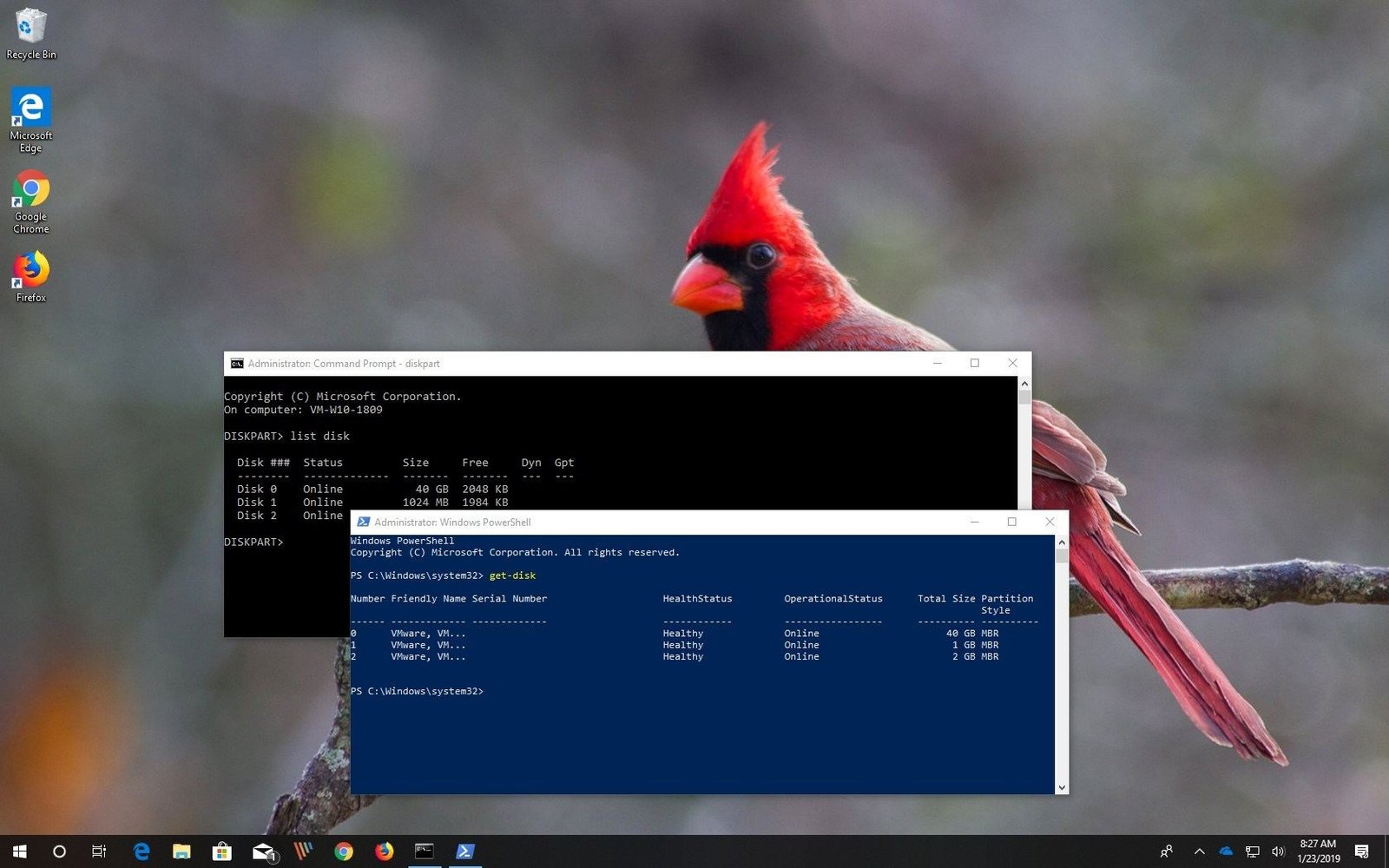Open the Action Center notifications
The width and height of the screenshot is (1389, 868).
[x=1362, y=852]
